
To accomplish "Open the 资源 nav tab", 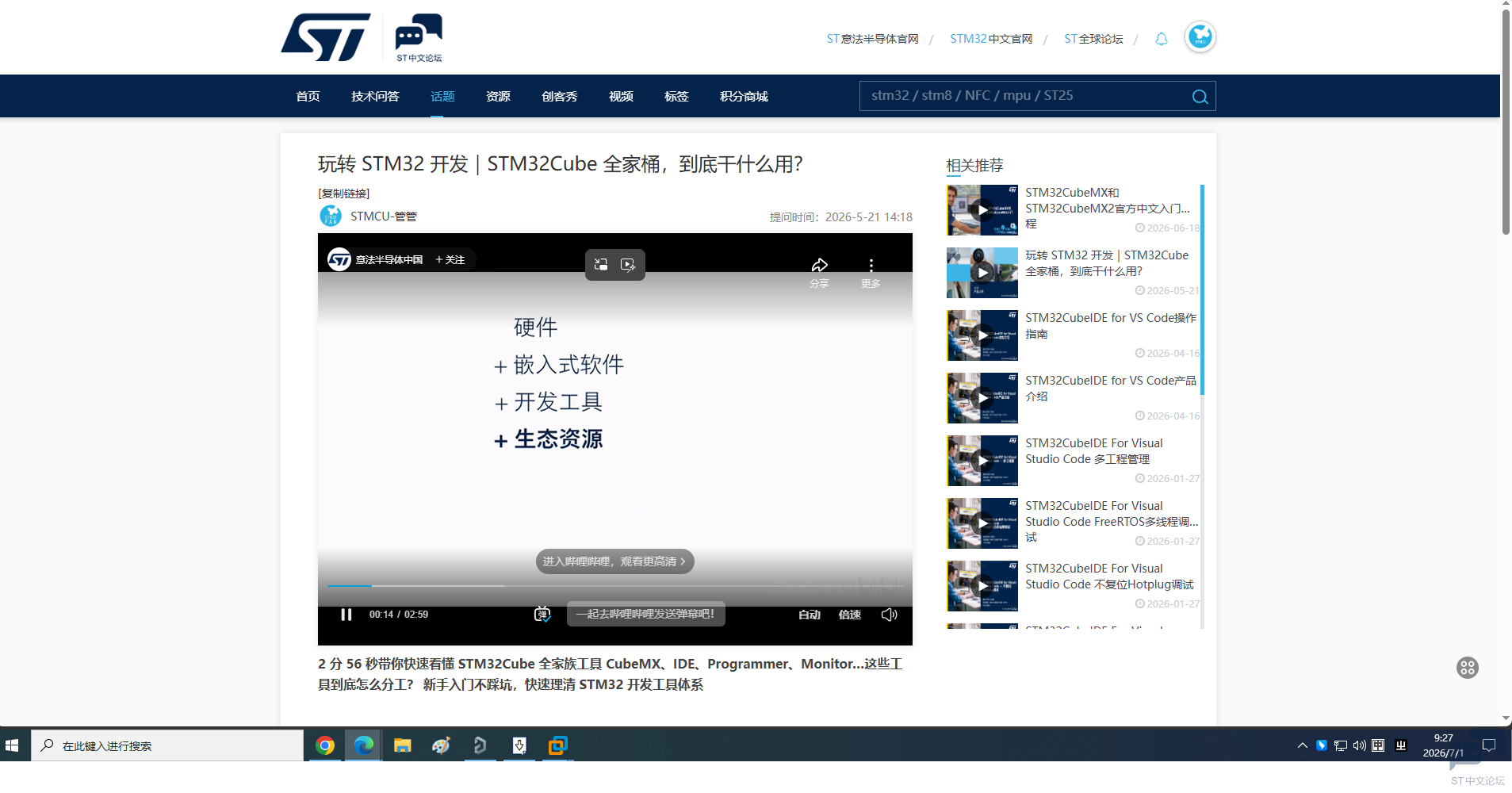I will (498, 96).
